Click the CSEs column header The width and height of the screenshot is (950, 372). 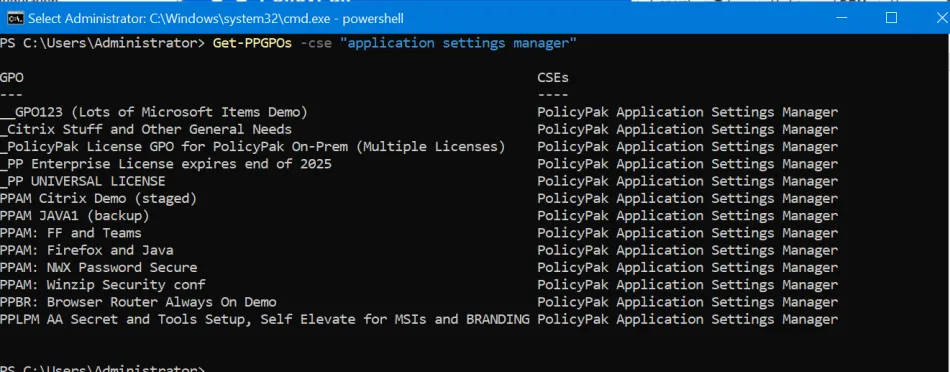(x=553, y=78)
